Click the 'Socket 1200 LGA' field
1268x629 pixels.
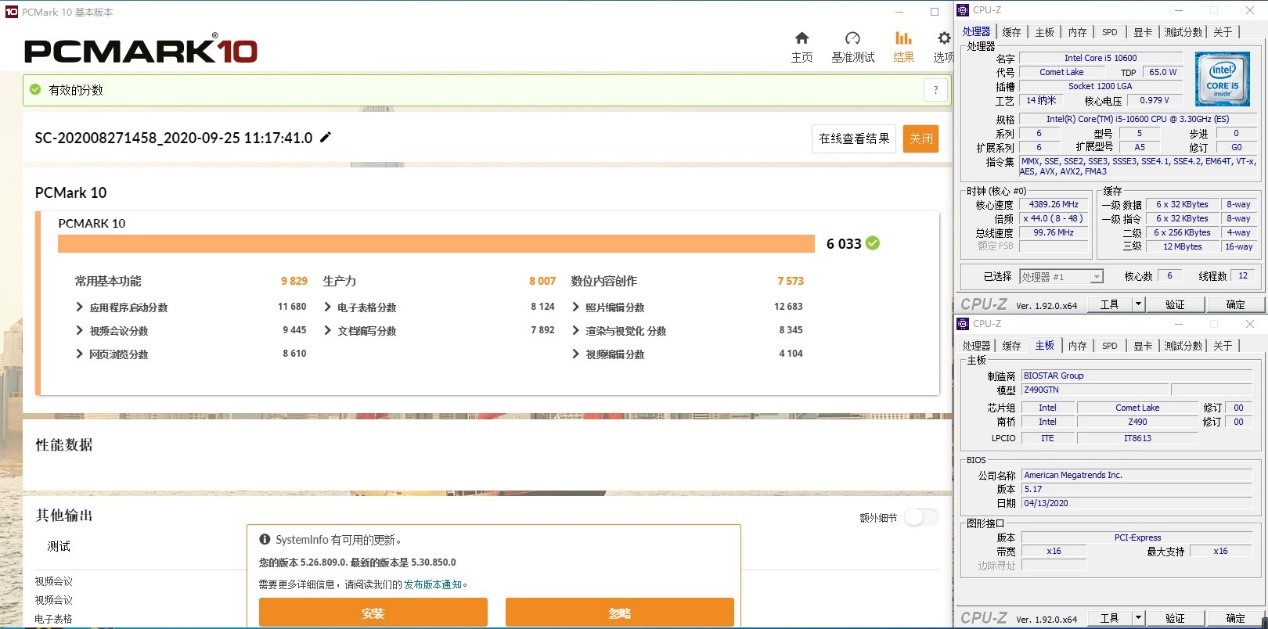coord(1100,87)
